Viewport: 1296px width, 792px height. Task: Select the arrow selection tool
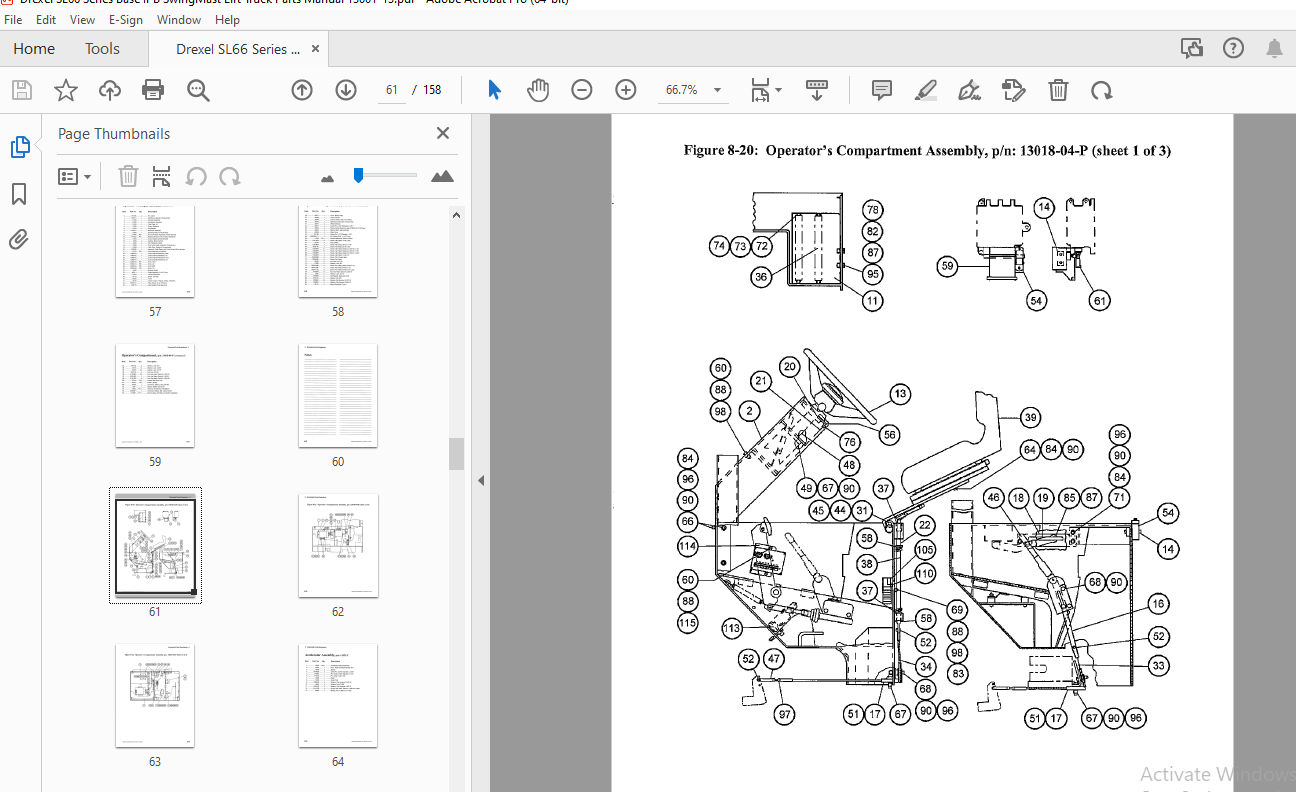494,90
